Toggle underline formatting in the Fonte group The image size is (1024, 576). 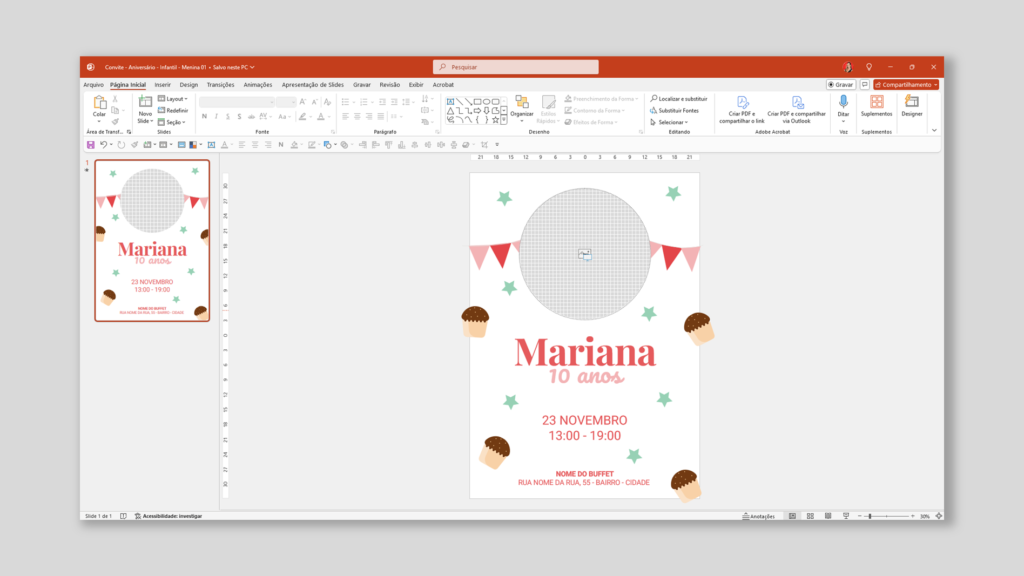point(227,116)
